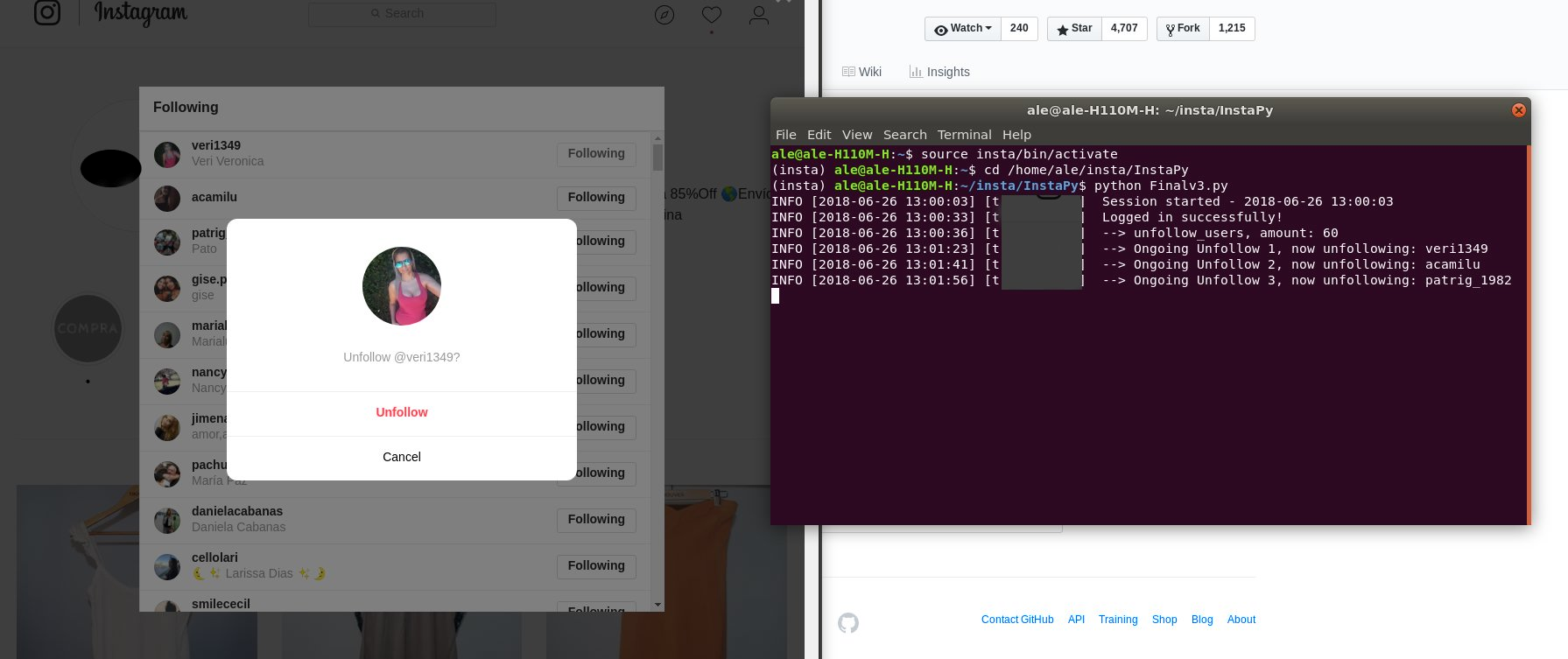This screenshot has height=659, width=1568.
Task: Click the Training footer link
Action: [x=1118, y=620]
